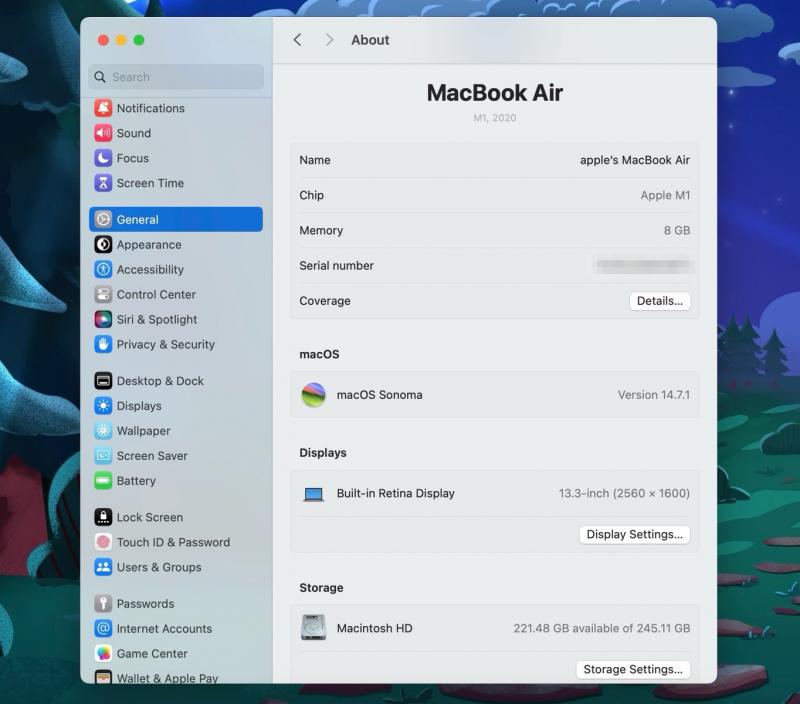
Task: Click the 8 GB memory value
Action: [x=677, y=231]
